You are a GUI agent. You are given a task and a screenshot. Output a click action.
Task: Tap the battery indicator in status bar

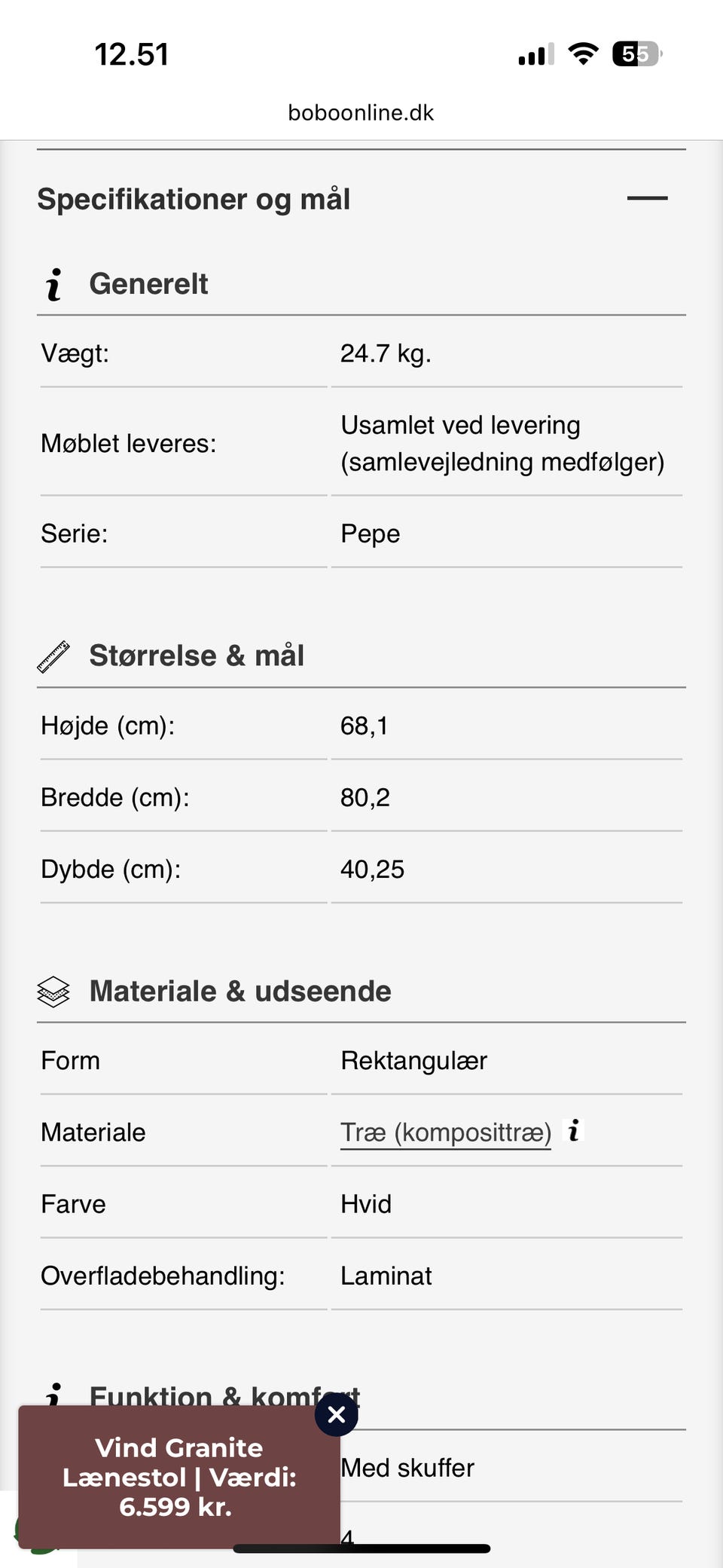(636, 54)
